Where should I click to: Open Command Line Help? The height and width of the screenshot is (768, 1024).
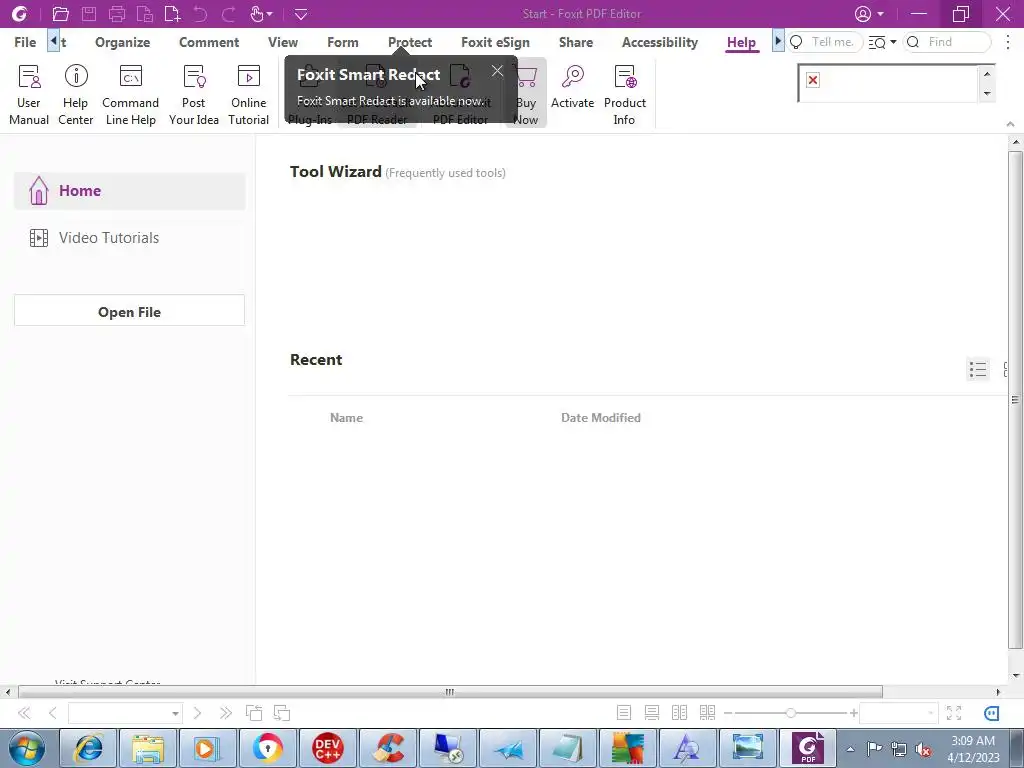click(131, 95)
